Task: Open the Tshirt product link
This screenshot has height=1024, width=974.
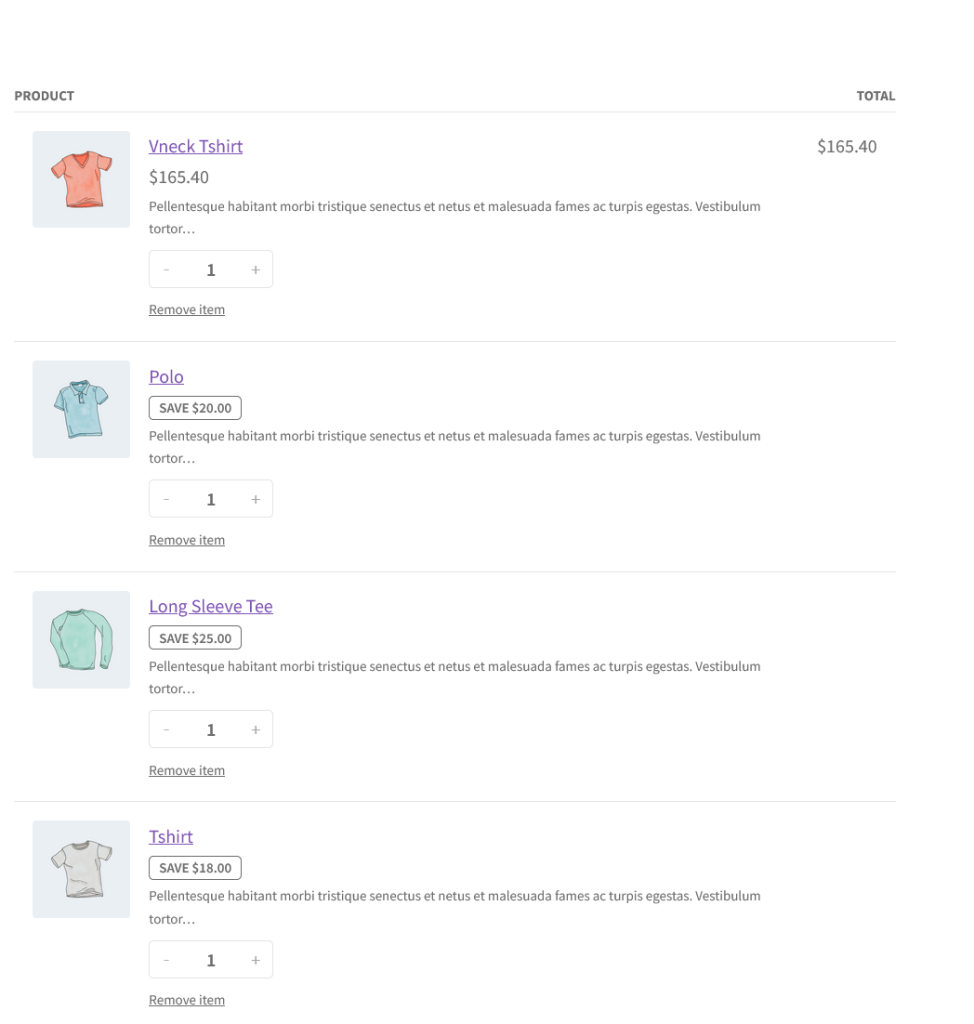Action: (171, 837)
